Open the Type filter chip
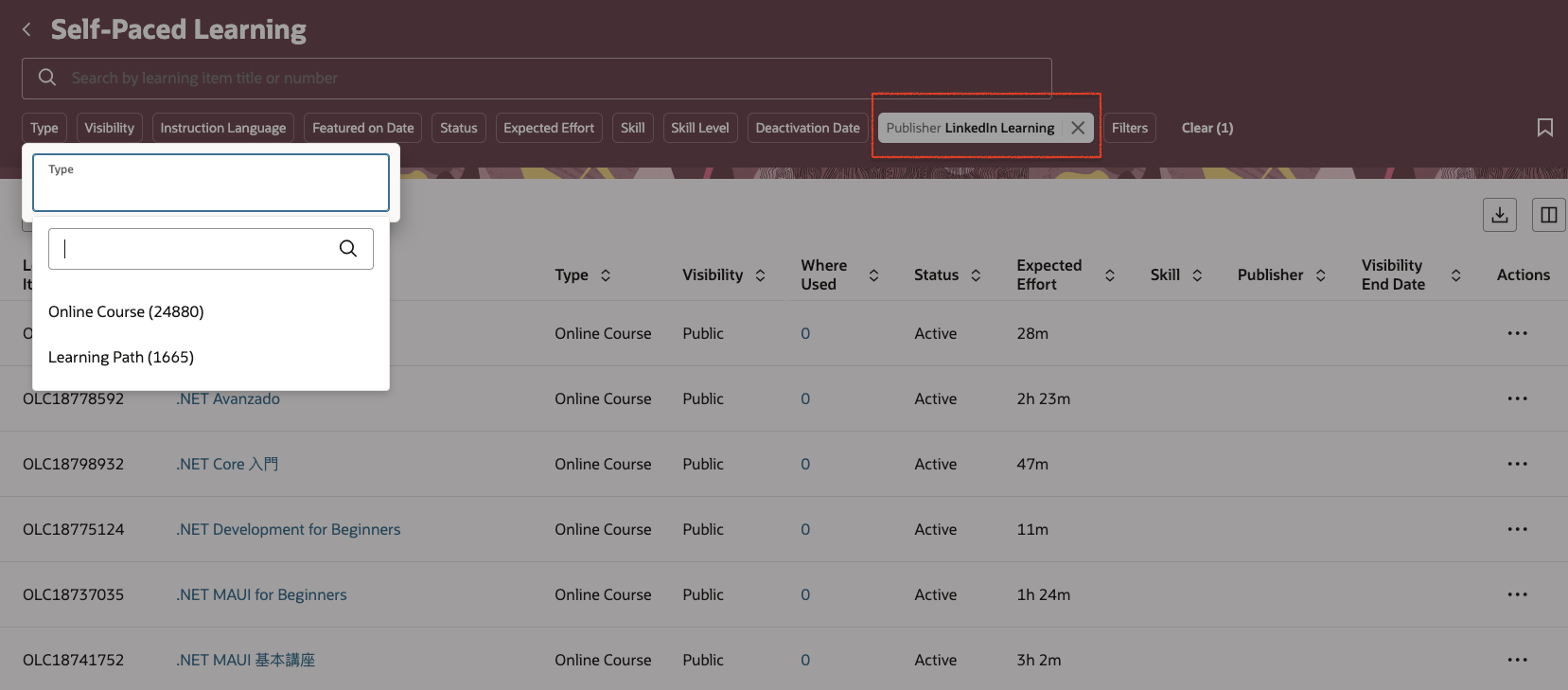The width and height of the screenshot is (1568, 690). (x=44, y=128)
